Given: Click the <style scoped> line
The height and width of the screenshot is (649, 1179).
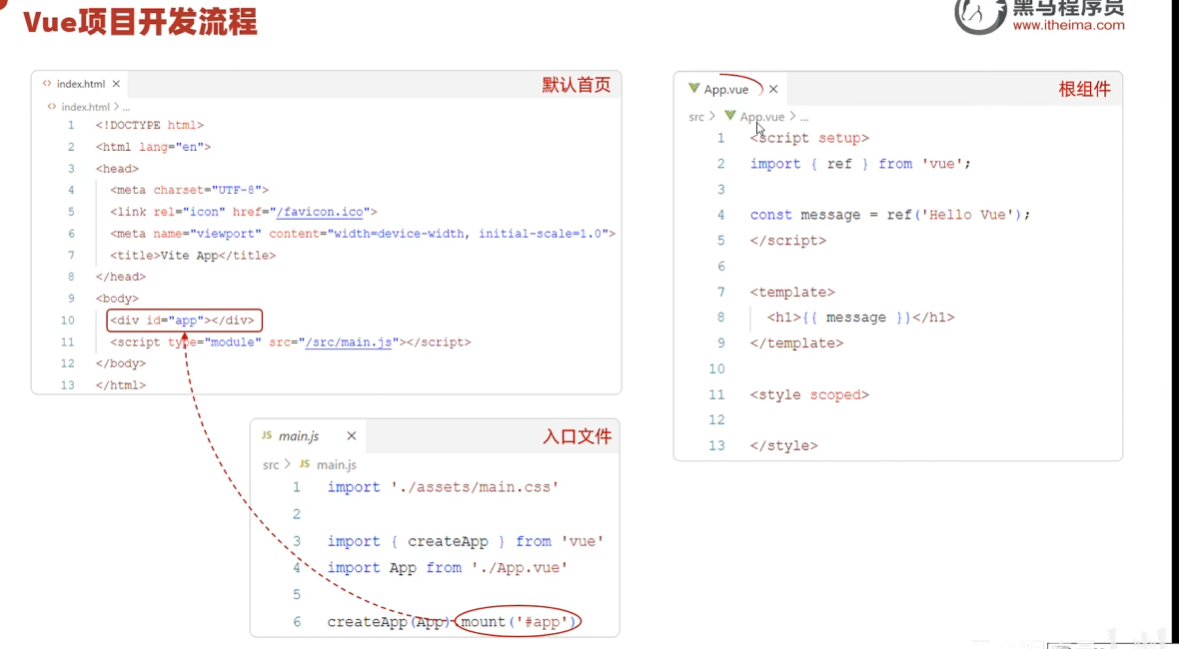Looking at the screenshot, I should (x=809, y=395).
